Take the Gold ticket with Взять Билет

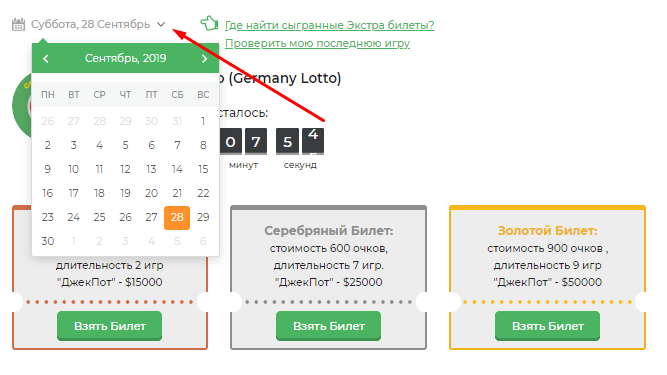tap(547, 326)
